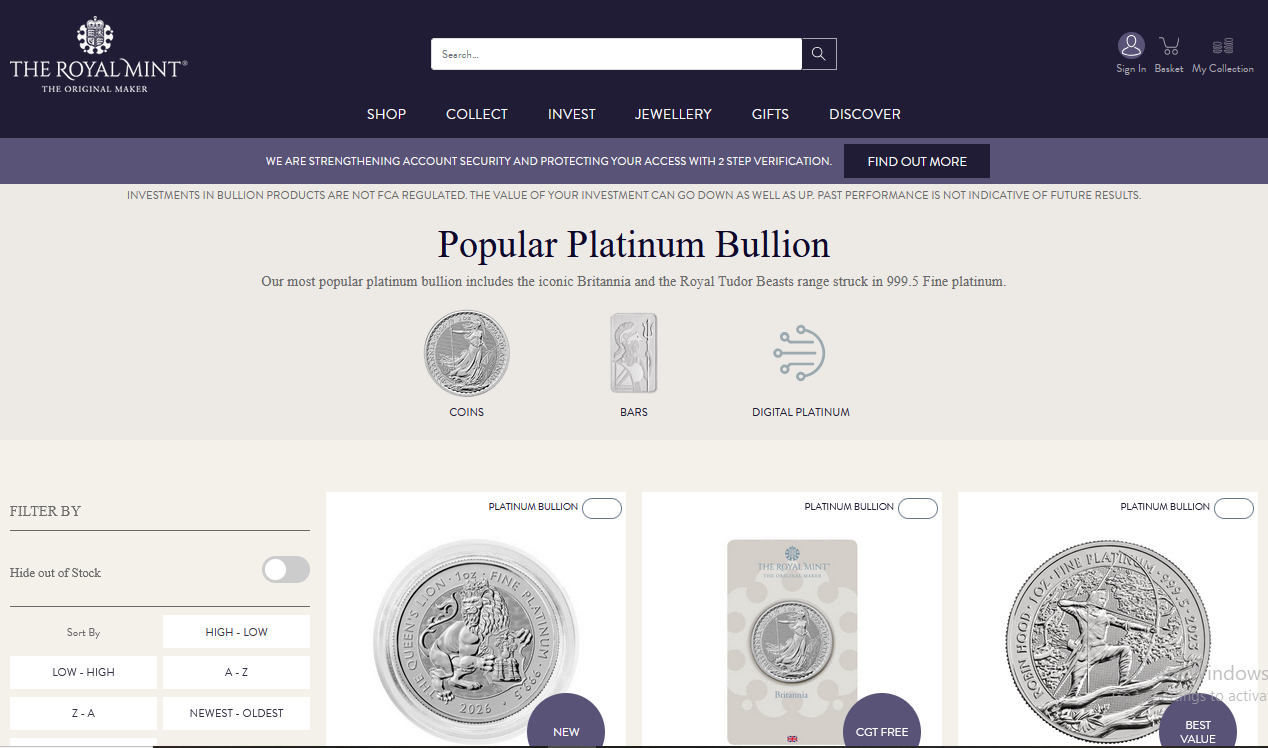Open the My Collection icon
Image resolution: width=1268 pixels, height=748 pixels.
click(1222, 45)
